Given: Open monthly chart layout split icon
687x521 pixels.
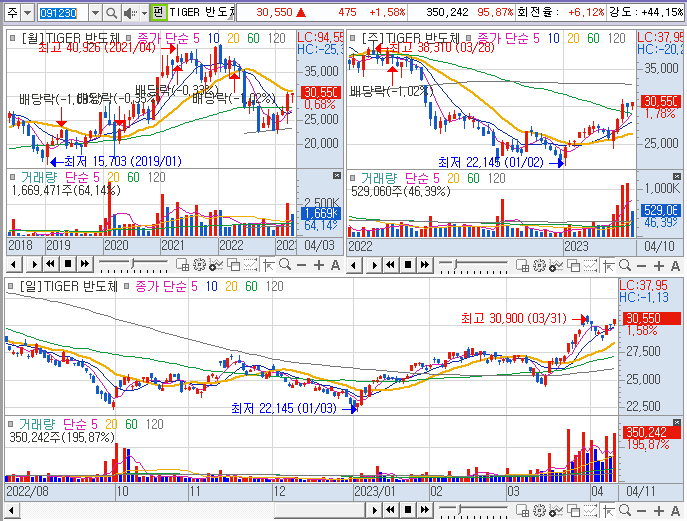Looking at the screenshot, I should [182, 265].
